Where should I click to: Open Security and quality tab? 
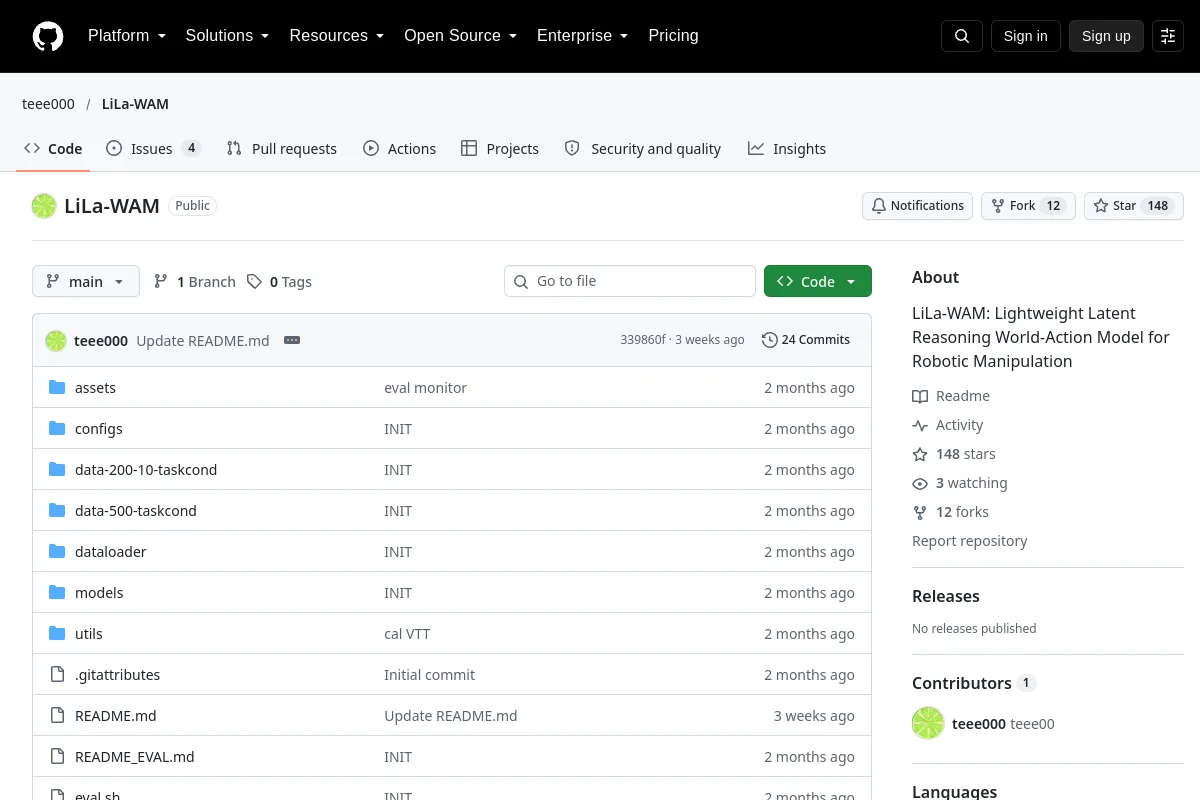coord(643,149)
